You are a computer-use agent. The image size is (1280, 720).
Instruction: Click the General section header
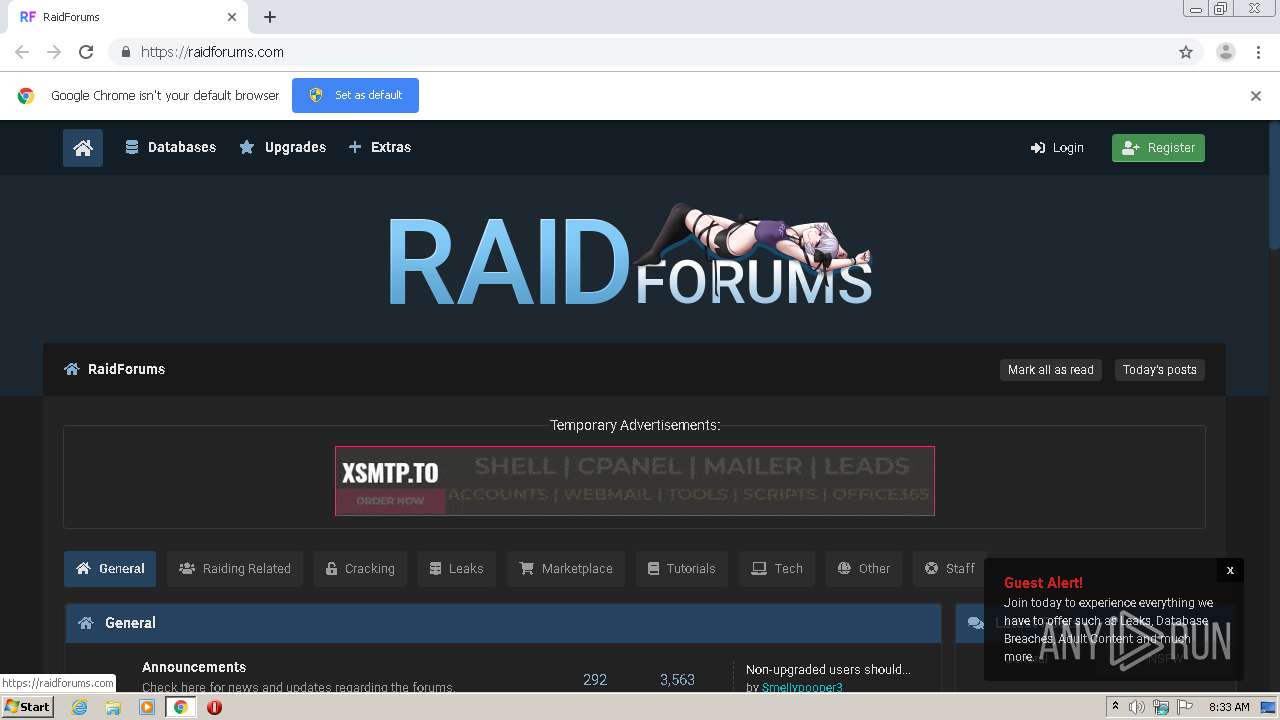(503, 623)
